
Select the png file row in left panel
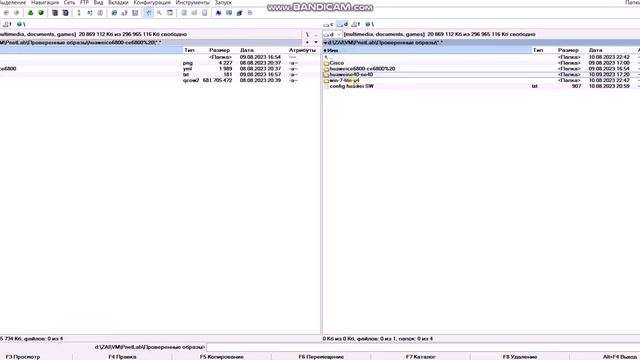160,63
